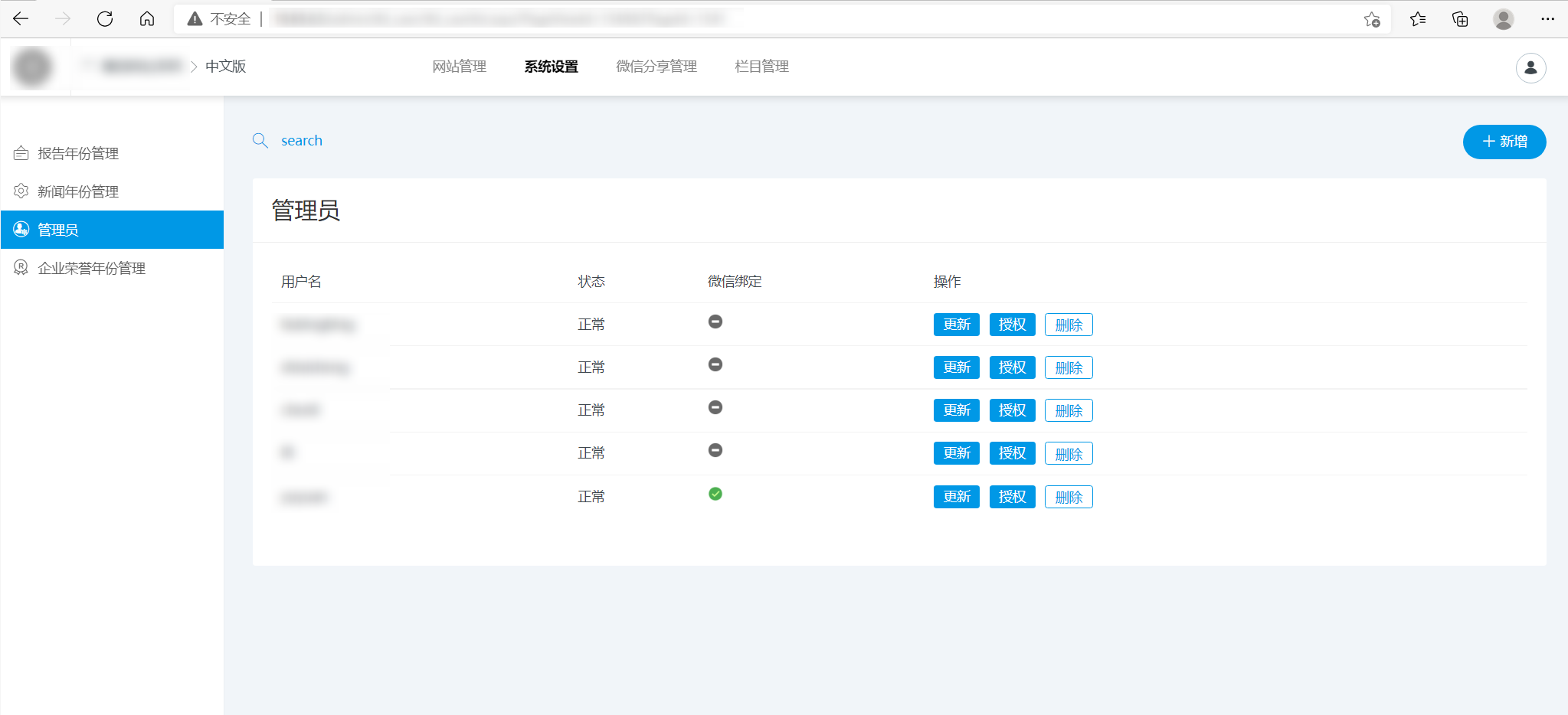Click the 微信绑定 column header
1568x715 pixels.
tap(735, 282)
